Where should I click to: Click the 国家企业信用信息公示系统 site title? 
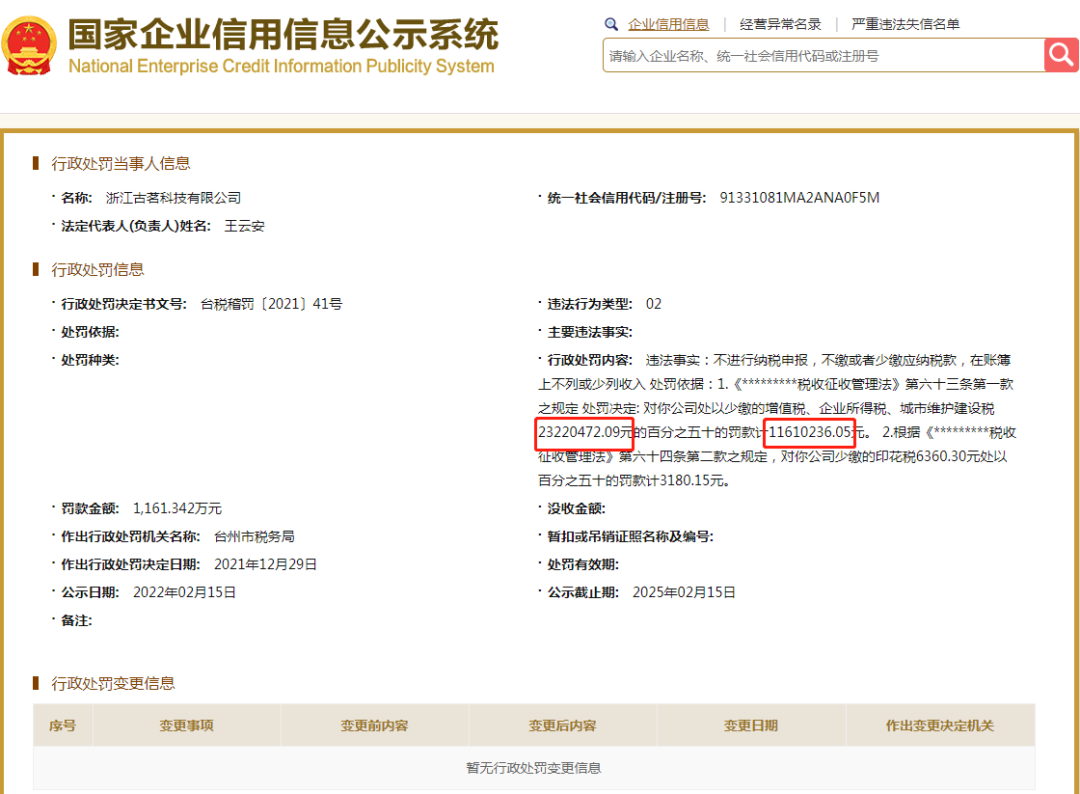click(282, 34)
